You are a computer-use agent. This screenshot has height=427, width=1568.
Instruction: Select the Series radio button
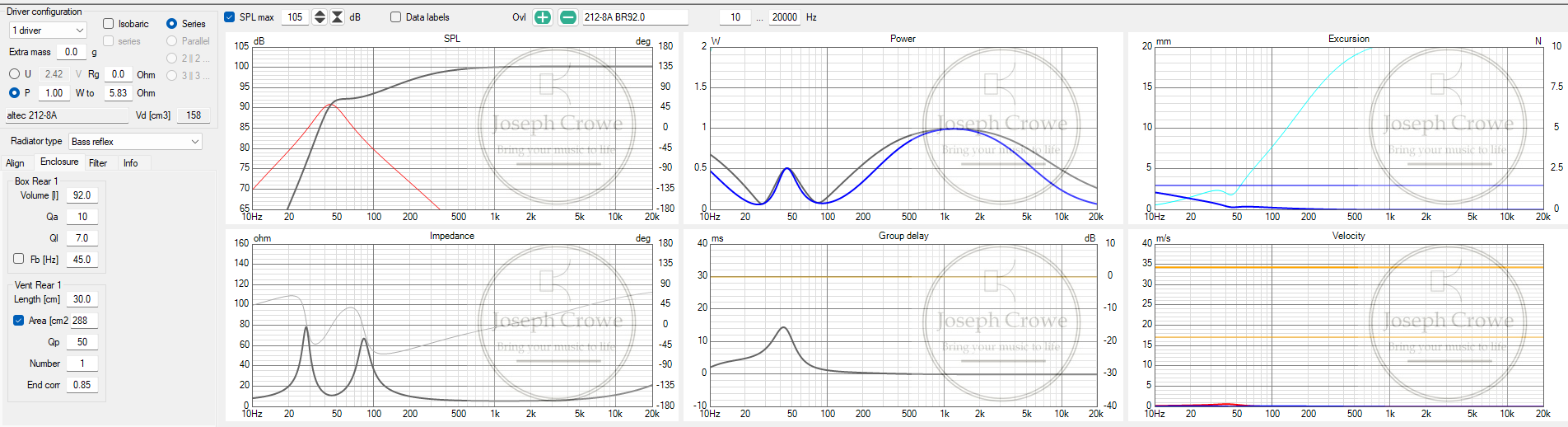pyautogui.click(x=171, y=24)
